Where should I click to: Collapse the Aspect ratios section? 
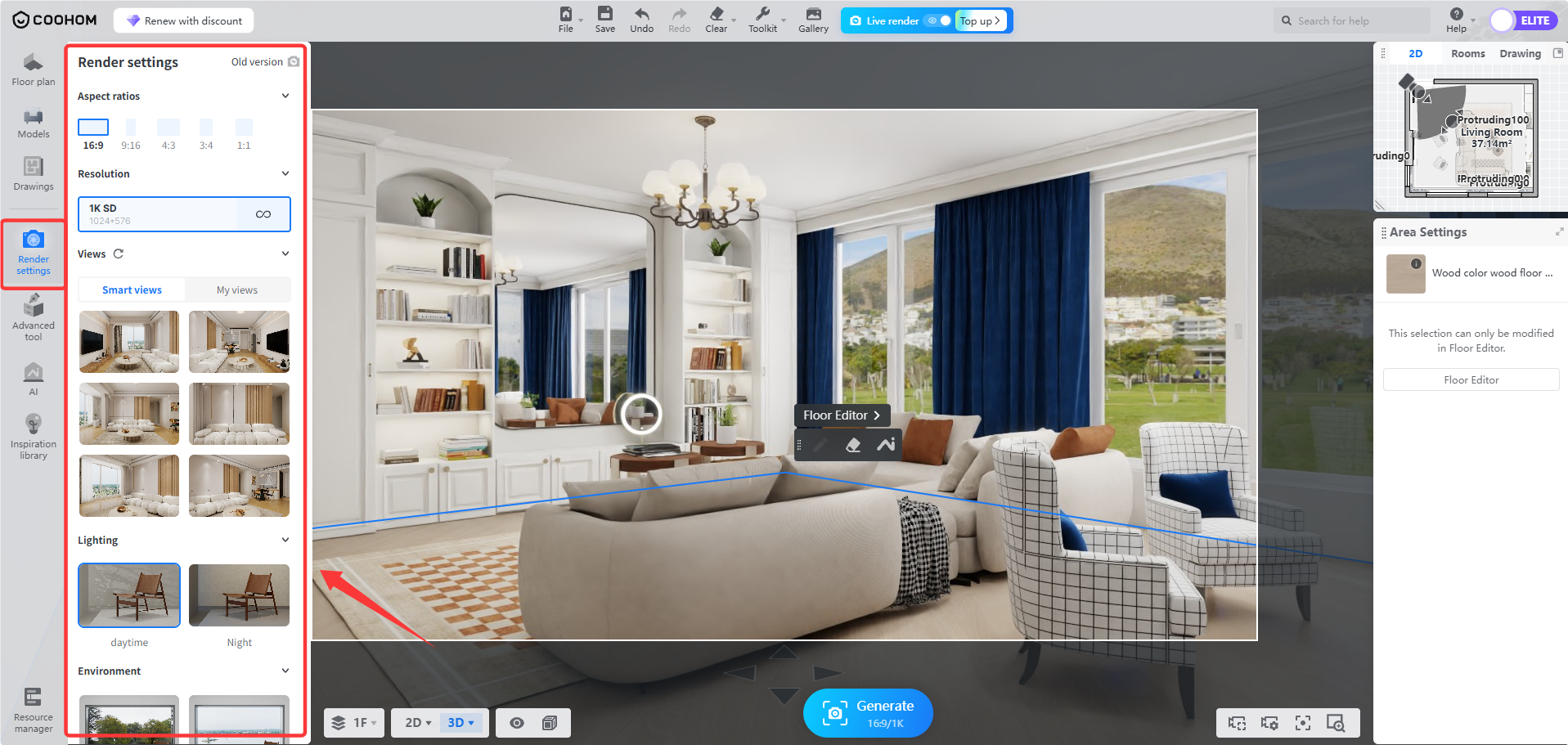click(x=285, y=96)
